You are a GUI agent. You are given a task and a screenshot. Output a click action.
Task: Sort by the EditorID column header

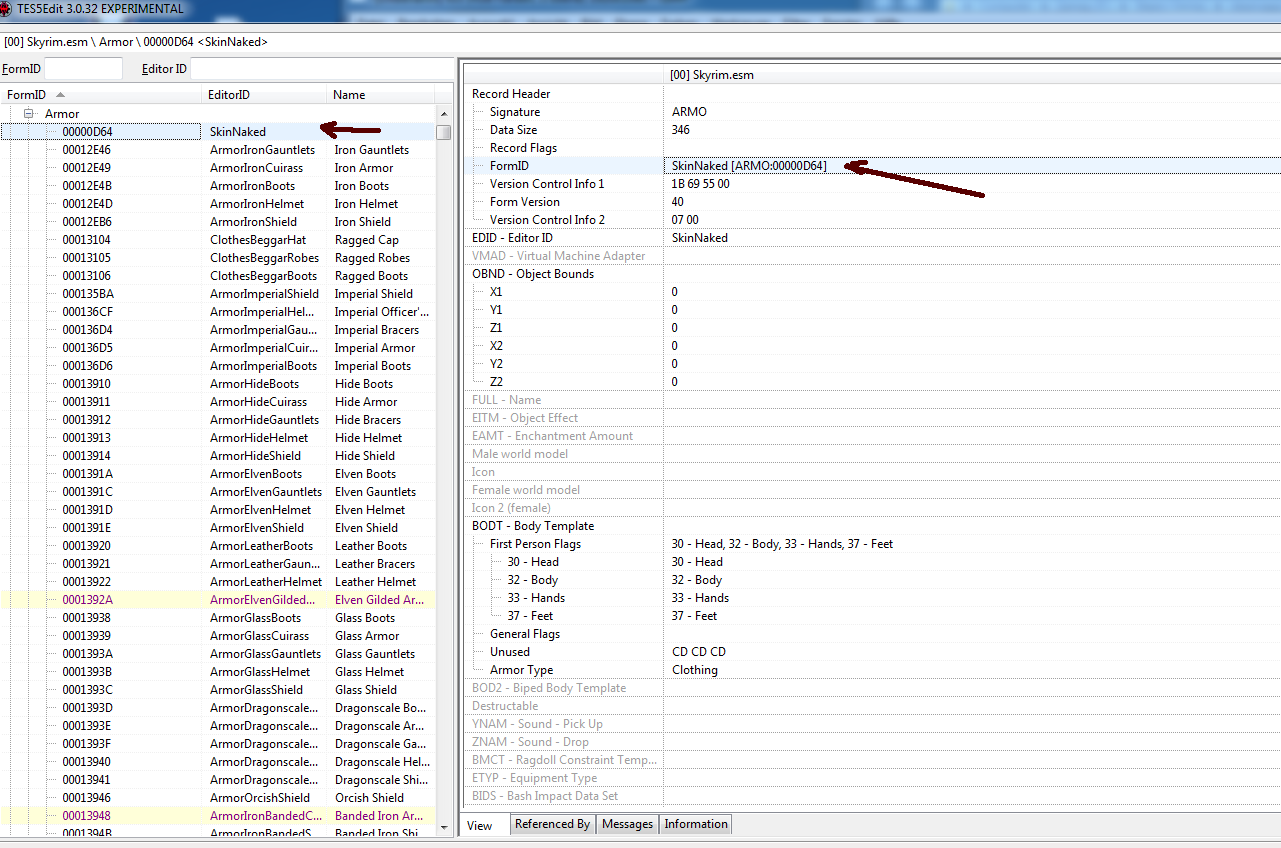tap(265, 94)
